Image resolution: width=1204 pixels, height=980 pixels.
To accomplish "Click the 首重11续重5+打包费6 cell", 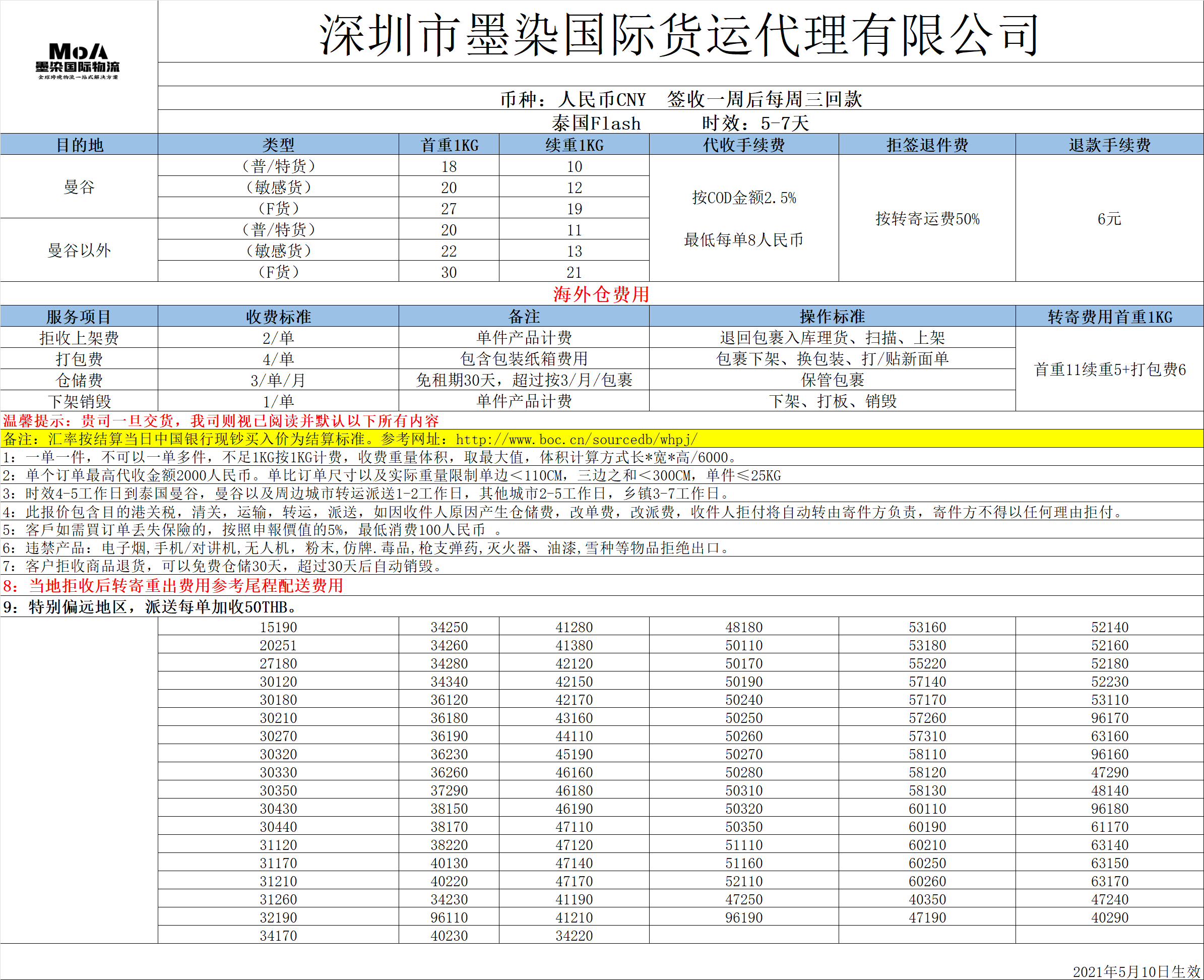I will (1109, 369).
